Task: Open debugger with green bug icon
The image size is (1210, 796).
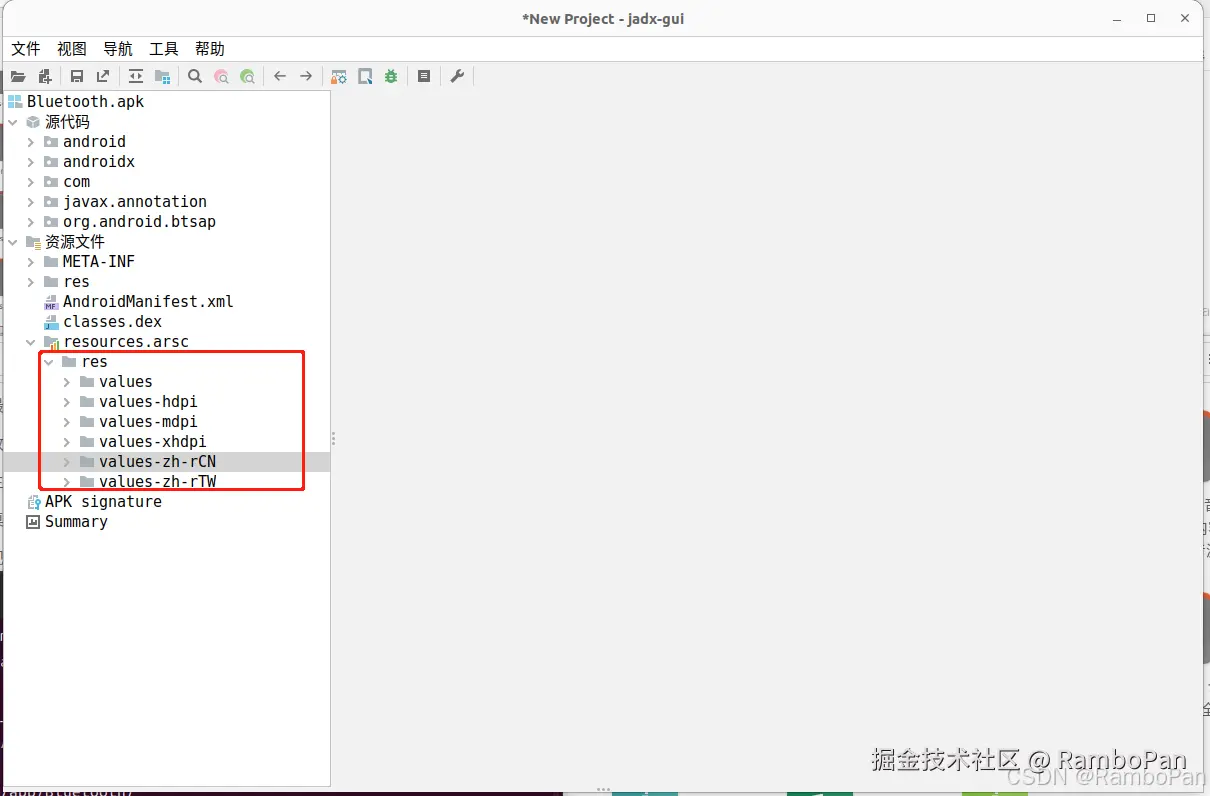Action: 391,76
